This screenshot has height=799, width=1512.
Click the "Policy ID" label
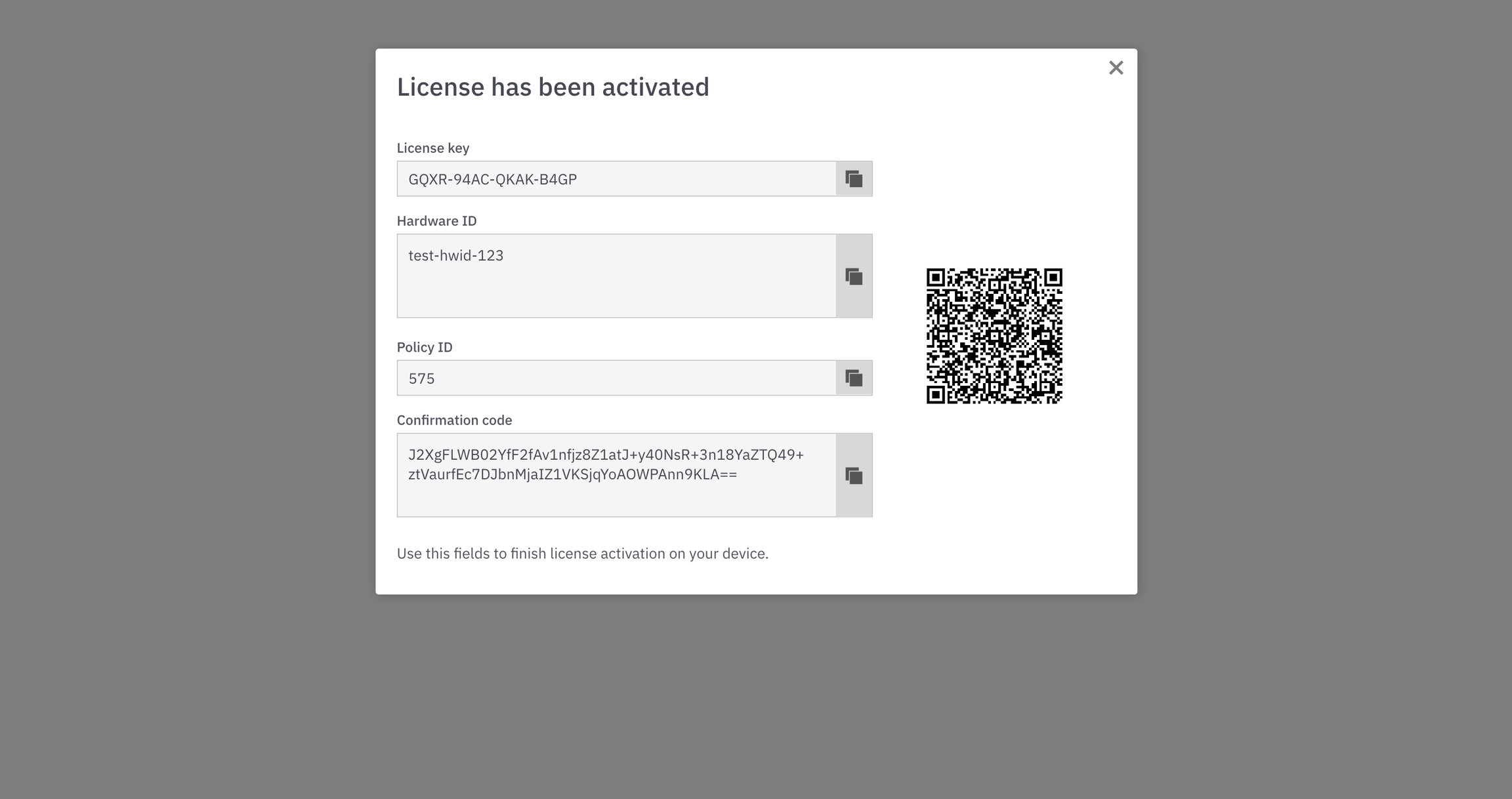point(425,348)
